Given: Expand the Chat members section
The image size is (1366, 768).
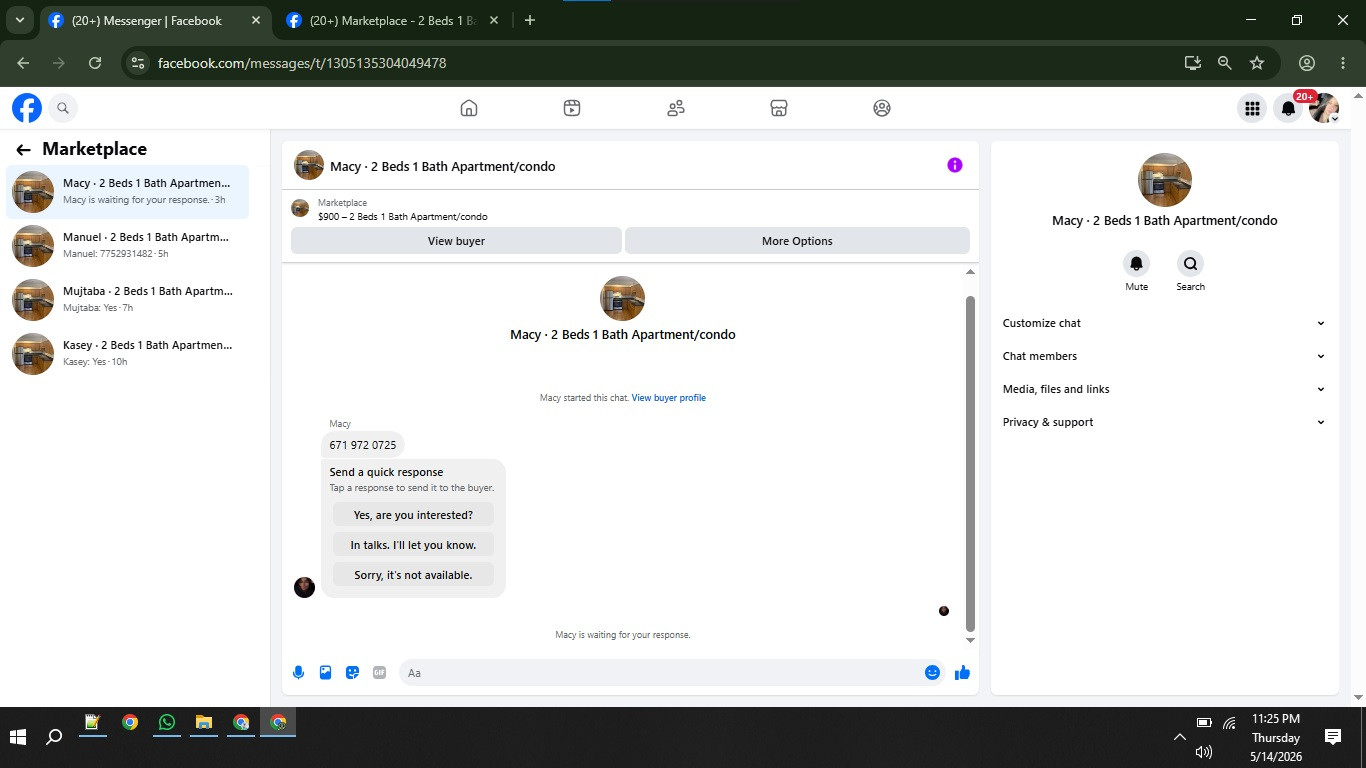Looking at the screenshot, I should [1164, 356].
